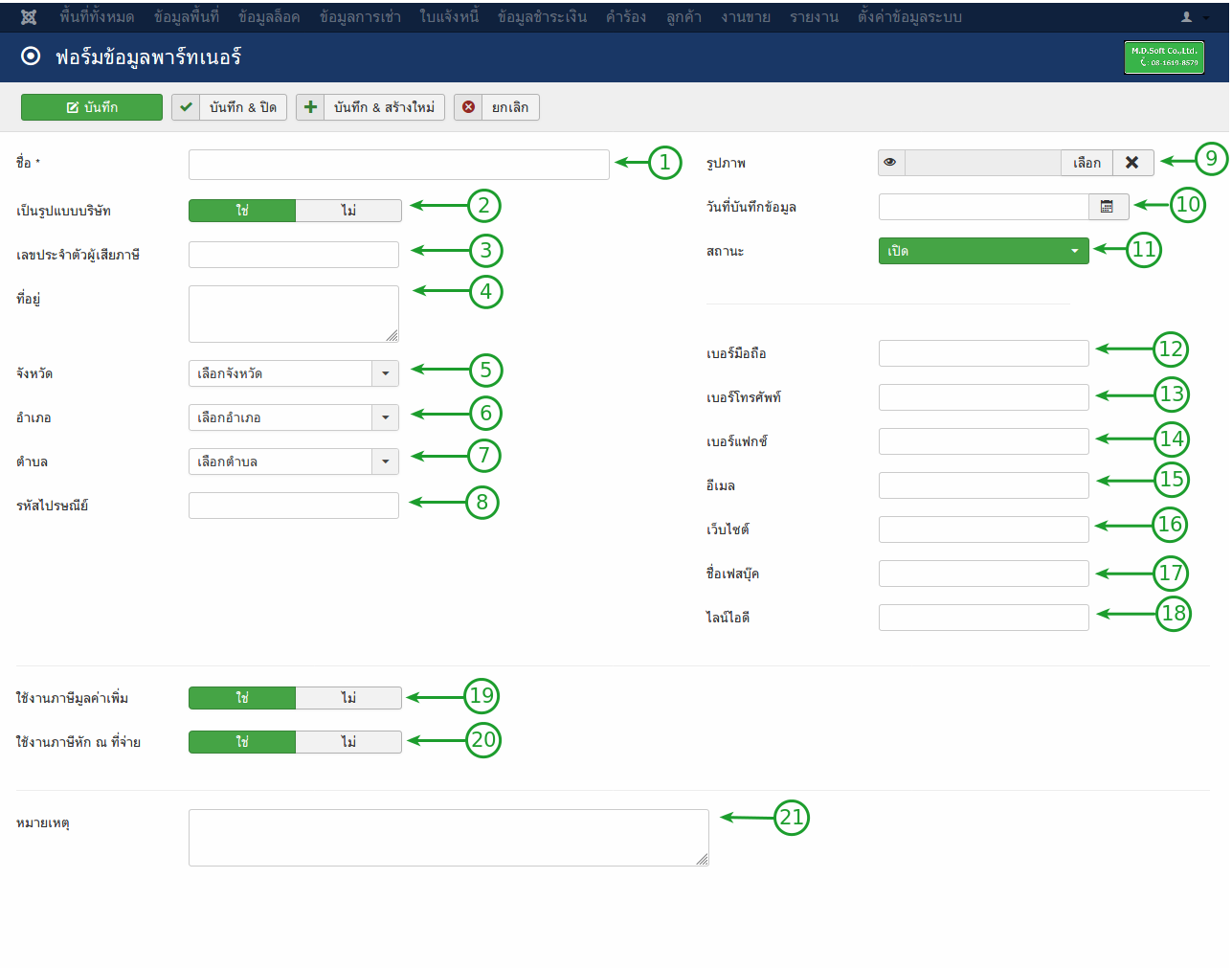
Task: Click the green บันทึก save button
Action: [92, 107]
